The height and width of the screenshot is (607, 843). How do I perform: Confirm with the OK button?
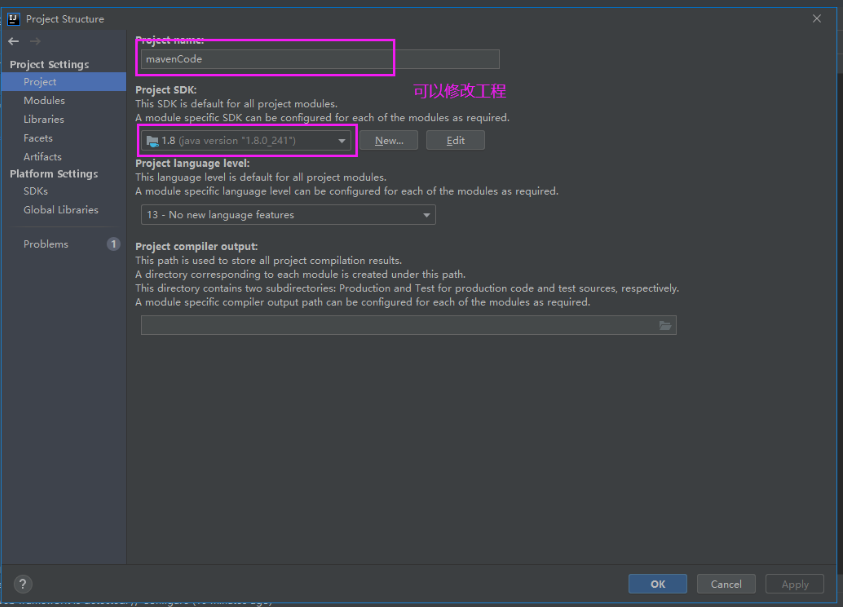tap(658, 584)
